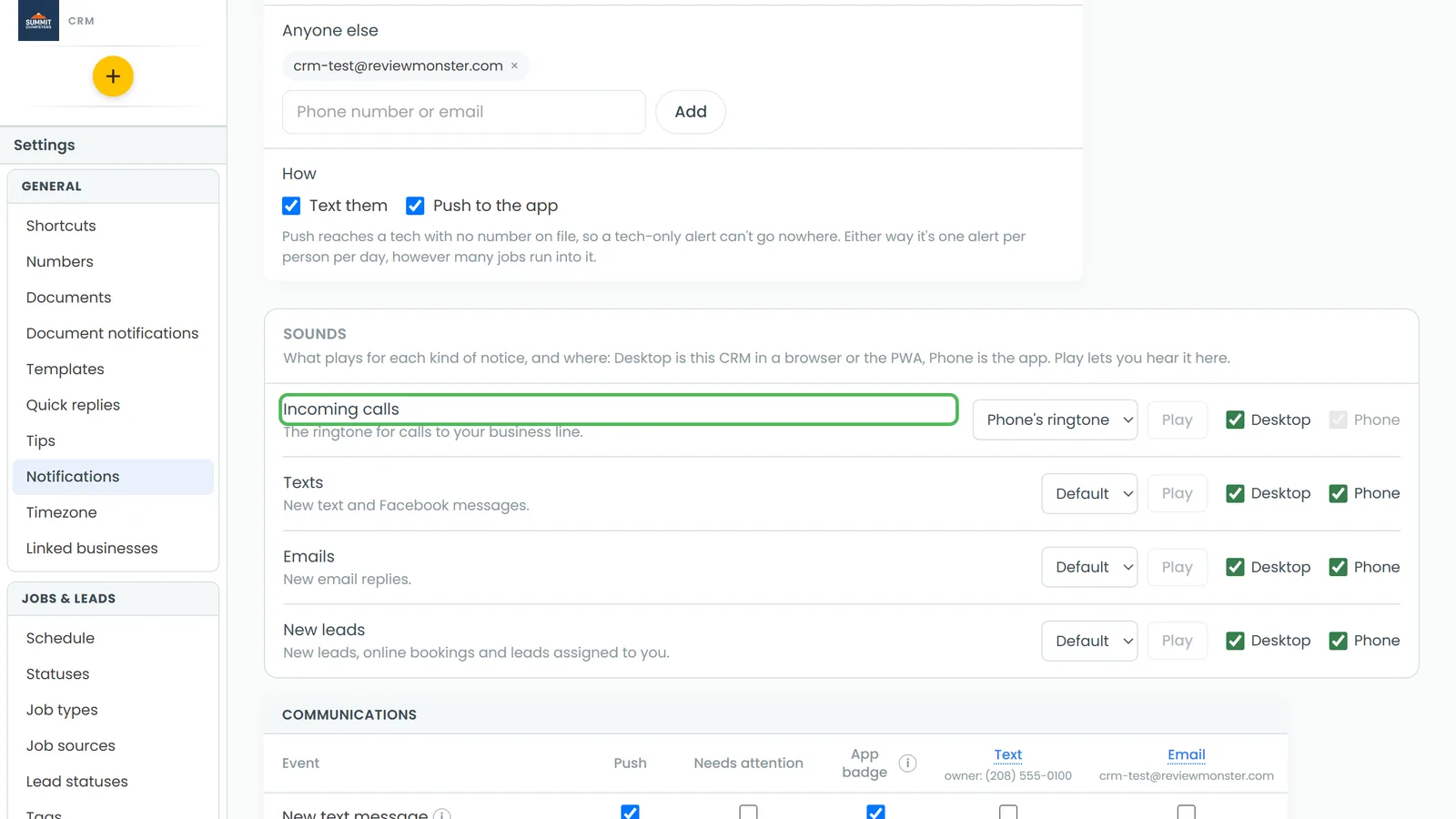
Task: Click the Text column header link
Action: click(x=1008, y=754)
